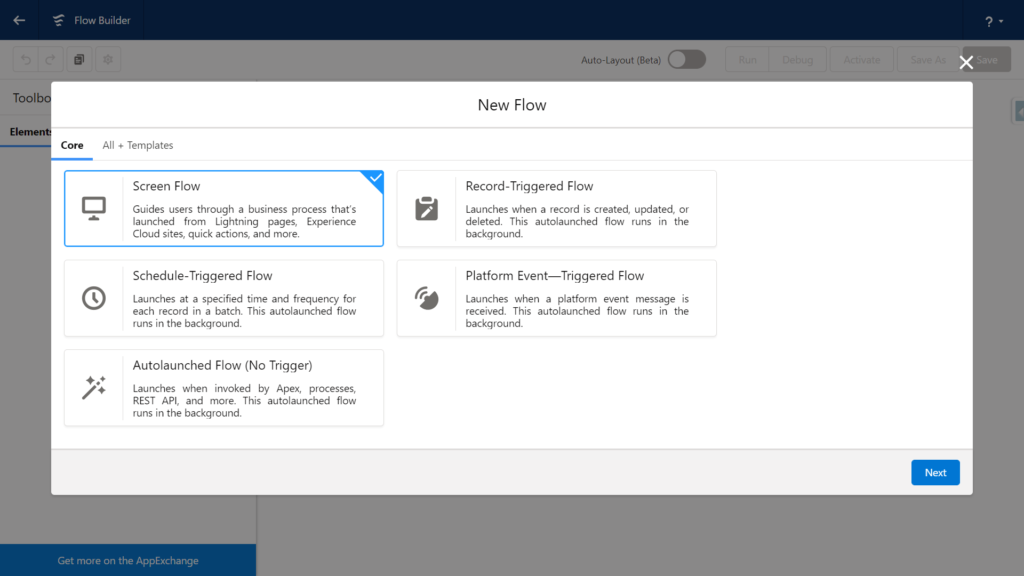
Task: Switch to the Core tab
Action: click(72, 145)
